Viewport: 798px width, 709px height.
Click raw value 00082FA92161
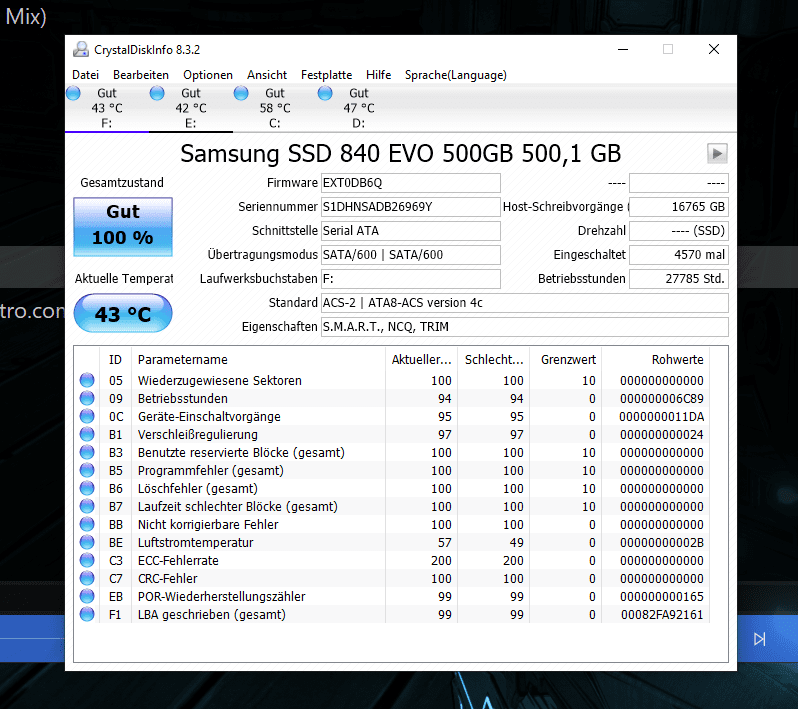662,614
